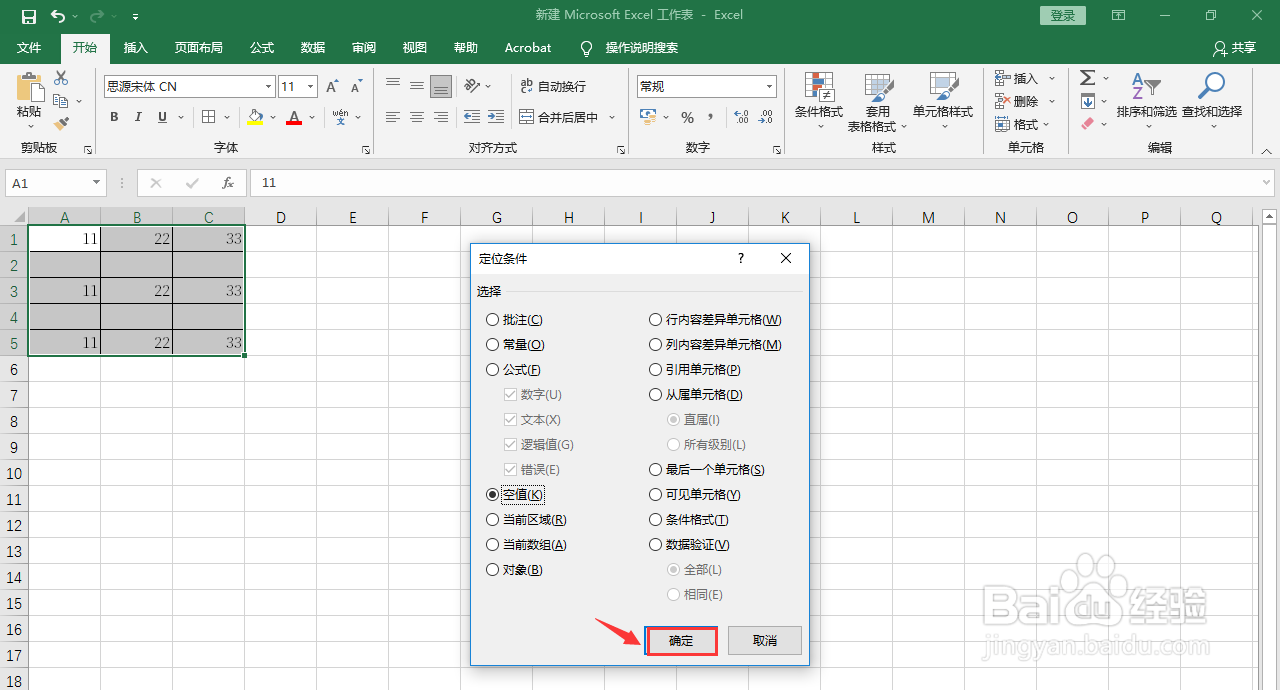This screenshot has width=1280, height=690.
Task: Open the font size dropdown
Action: click(311, 87)
